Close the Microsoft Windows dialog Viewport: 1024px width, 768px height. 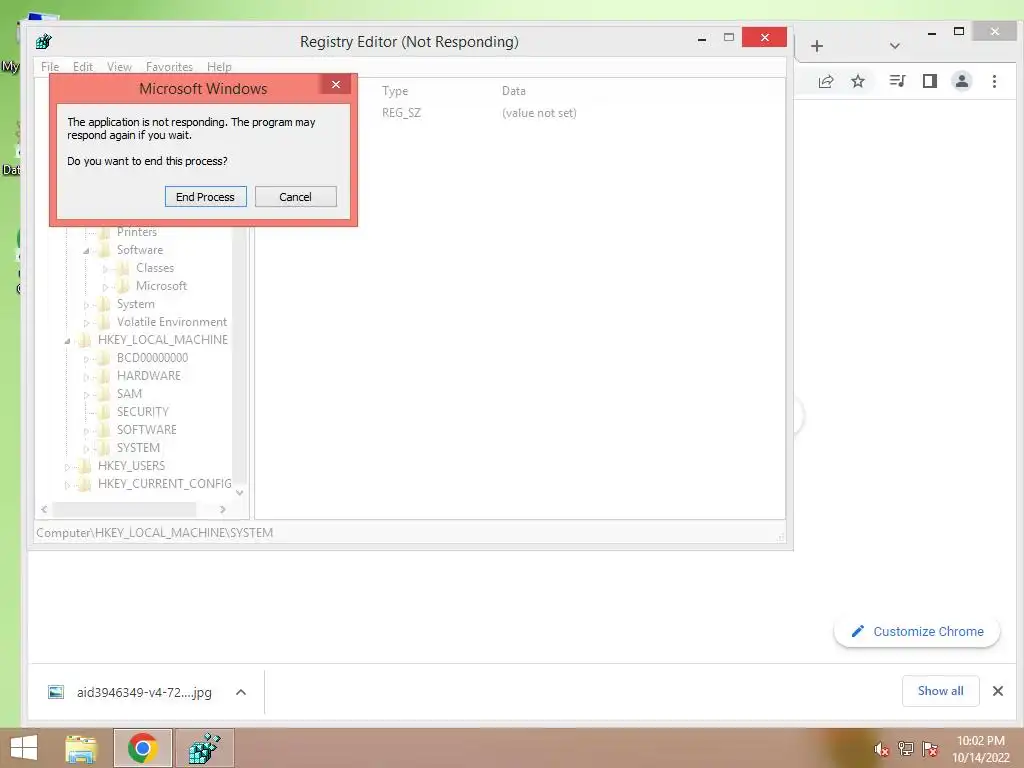(336, 84)
